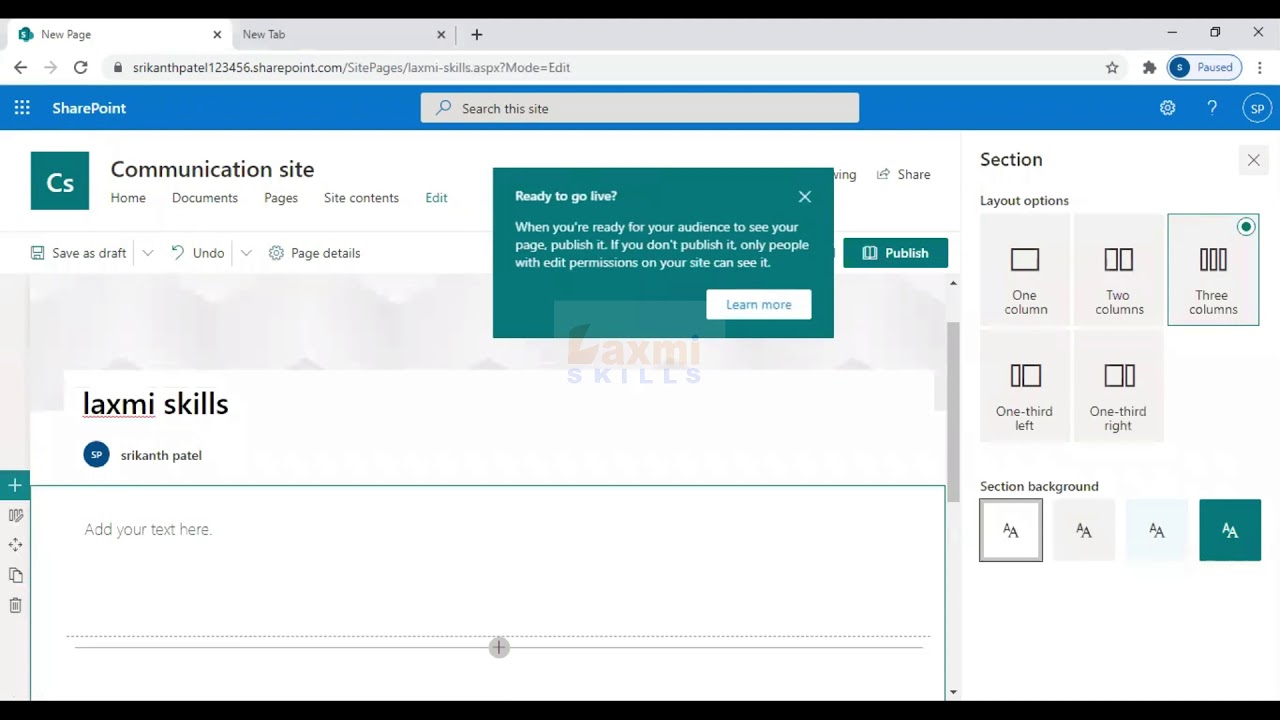Add a web part with circled plus
The width and height of the screenshot is (1280, 720).
tap(499, 648)
